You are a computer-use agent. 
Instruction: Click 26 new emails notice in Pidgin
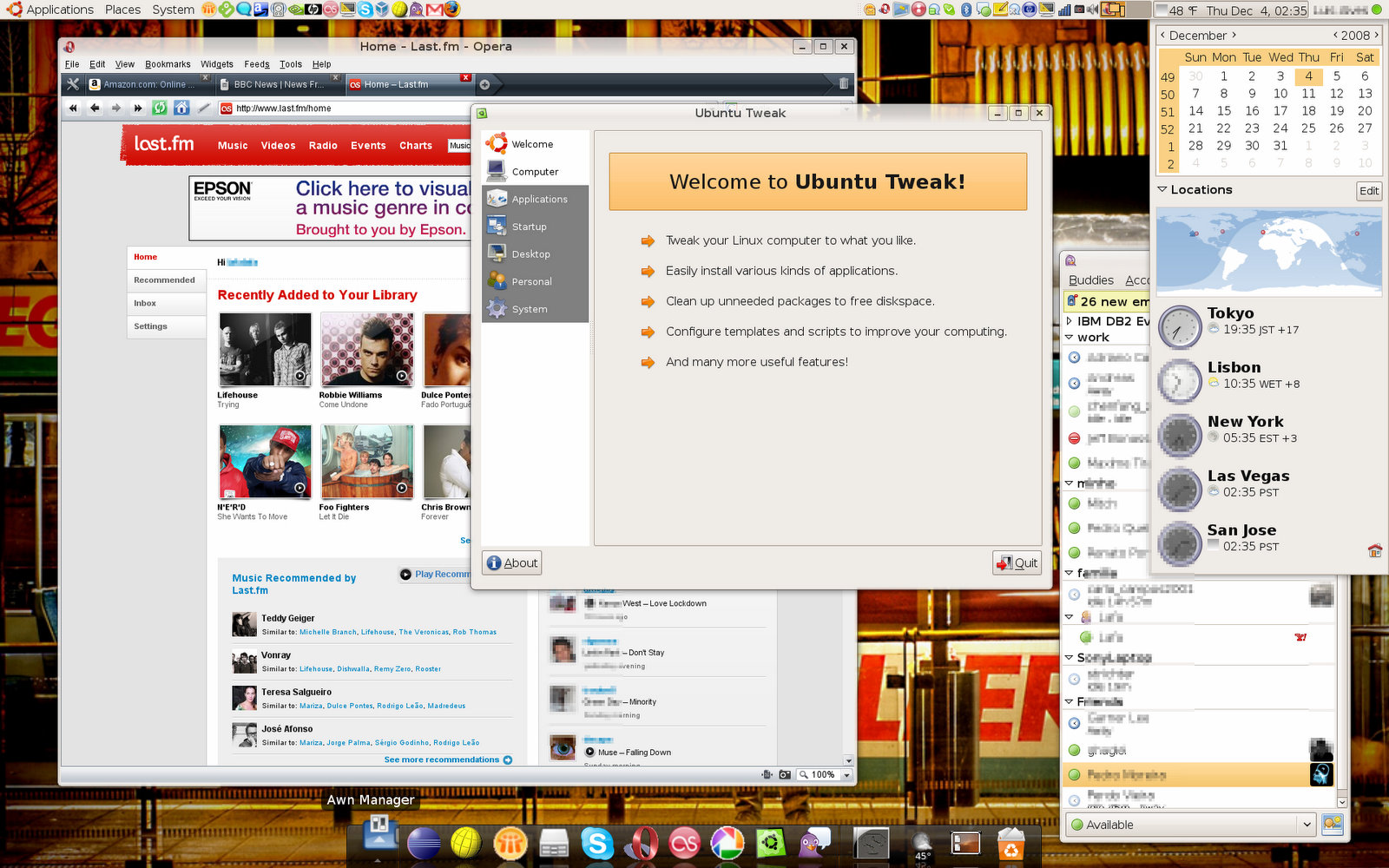coord(1108,302)
